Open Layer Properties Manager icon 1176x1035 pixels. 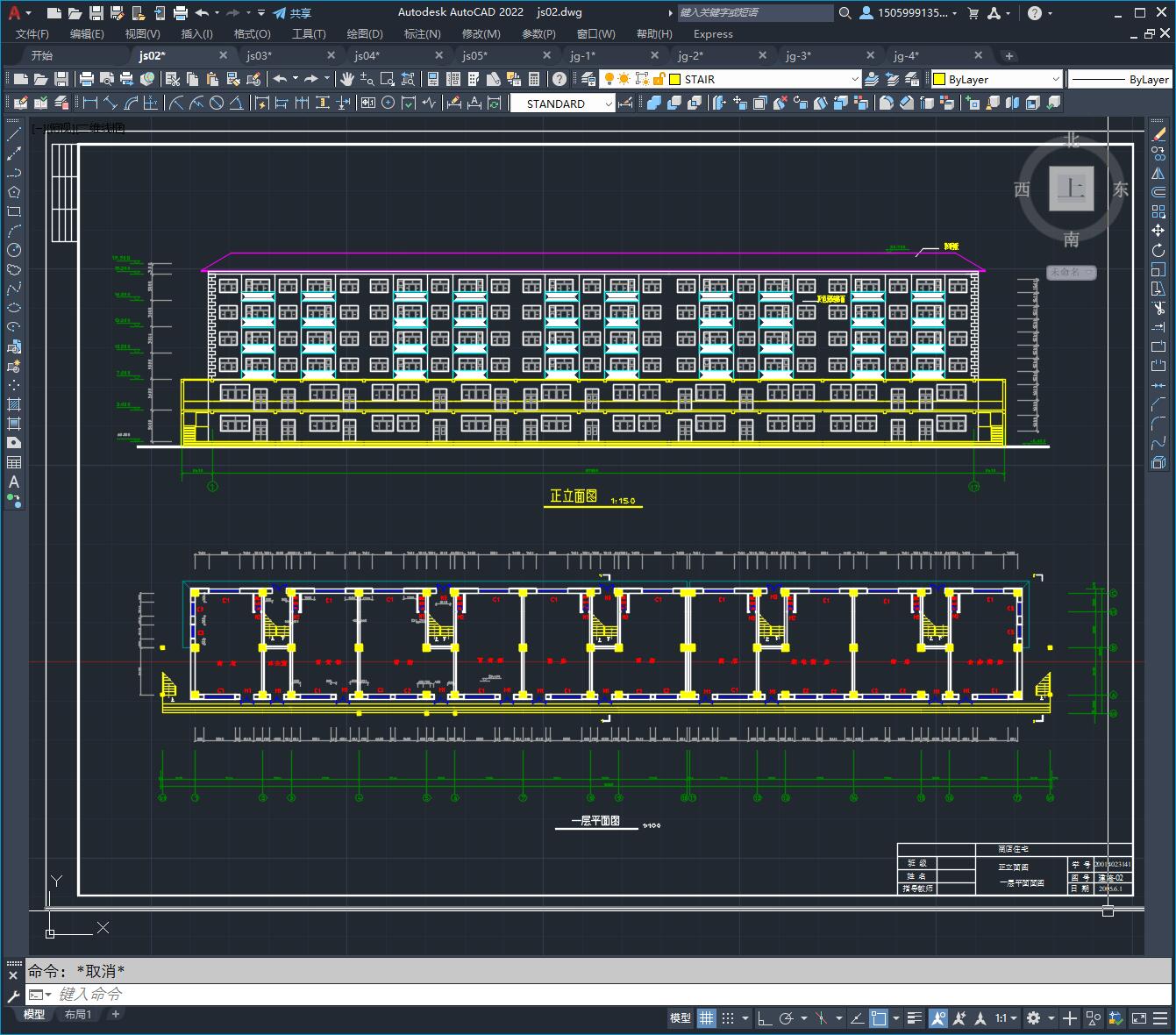click(588, 79)
